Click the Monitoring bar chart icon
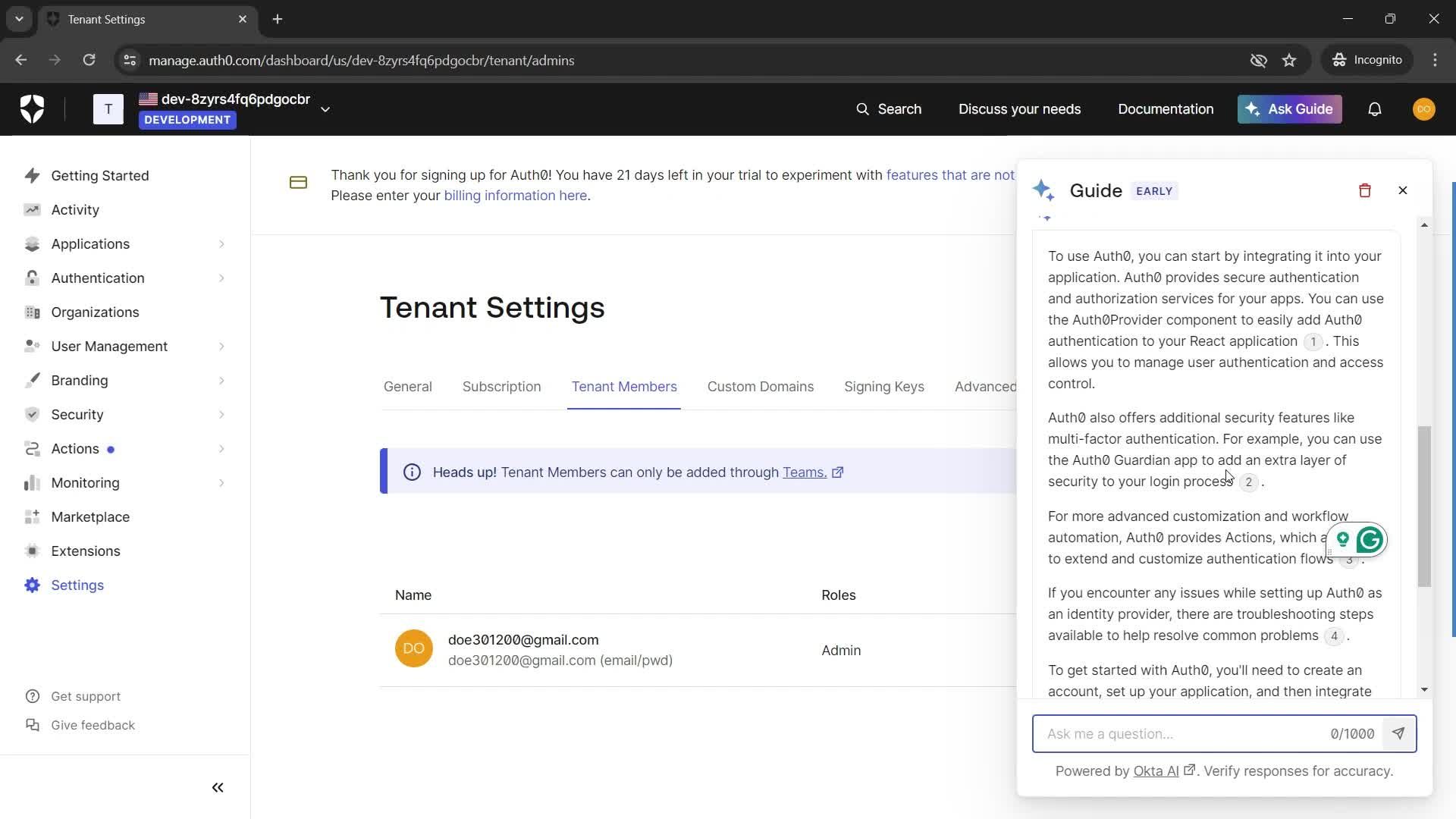 point(32,482)
